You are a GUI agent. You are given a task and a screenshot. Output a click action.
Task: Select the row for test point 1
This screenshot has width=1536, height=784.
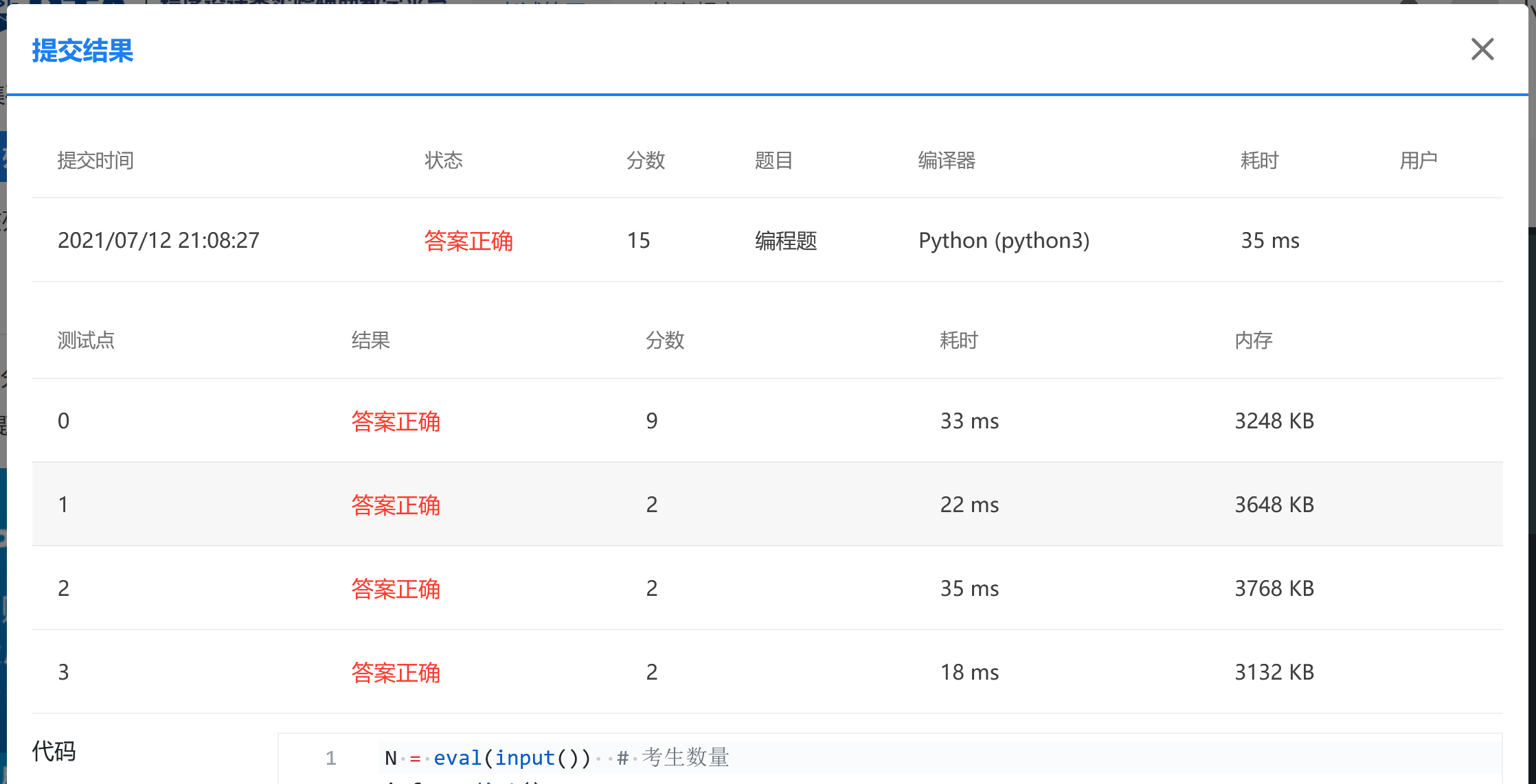[x=756, y=505]
